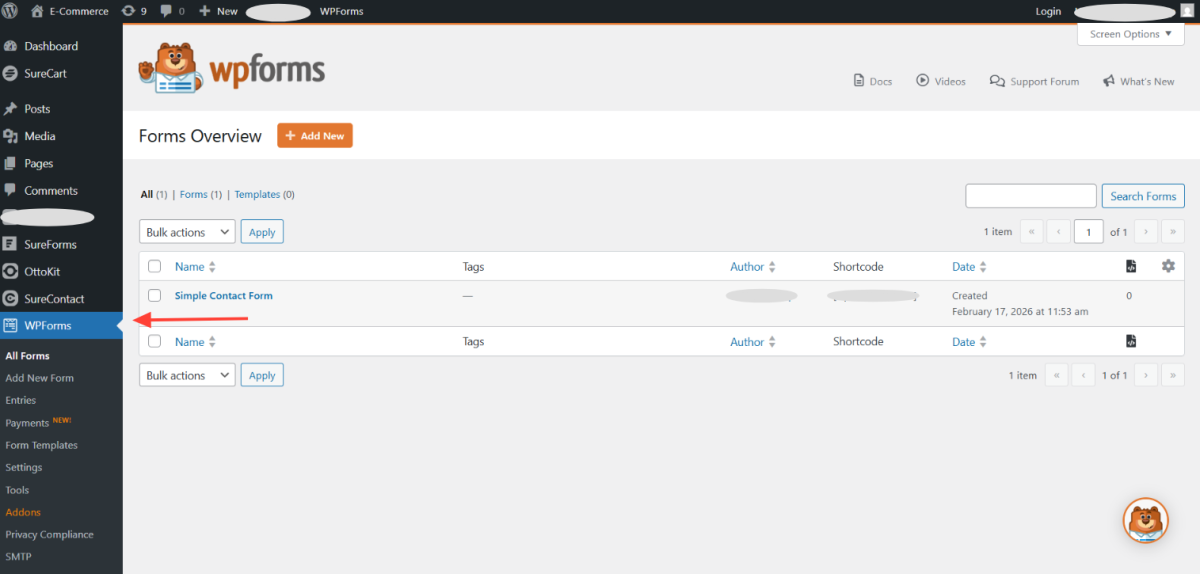Toggle the select-all checkbox in table header
This screenshot has width=1200, height=574.
154,267
